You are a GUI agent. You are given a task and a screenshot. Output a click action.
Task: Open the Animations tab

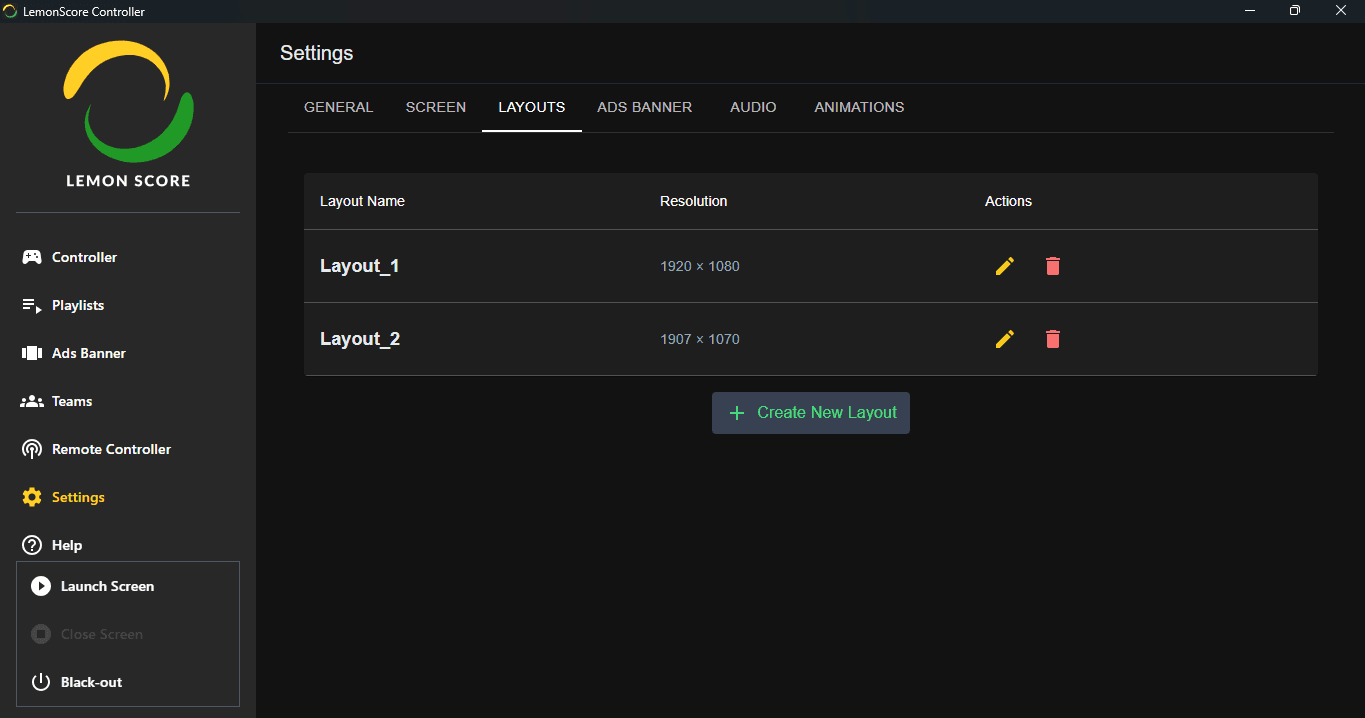pyautogui.click(x=859, y=107)
